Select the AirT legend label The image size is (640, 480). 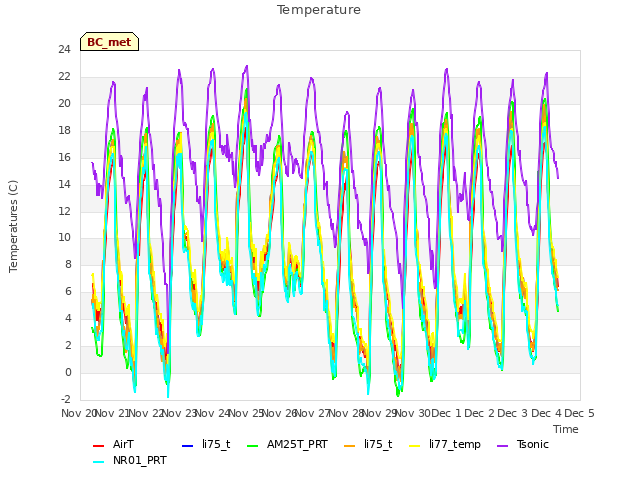tap(123, 444)
